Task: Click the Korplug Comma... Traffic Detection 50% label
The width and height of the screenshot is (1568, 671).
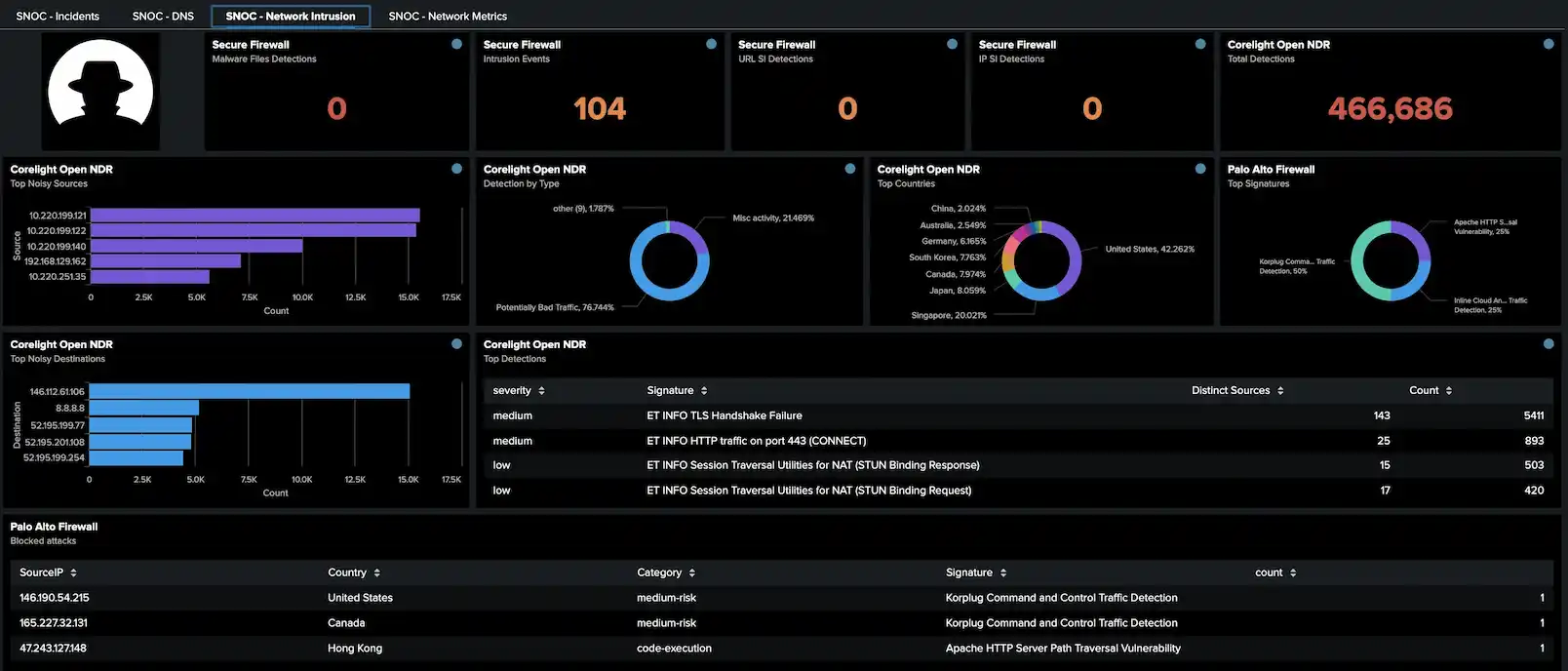Action: pyautogui.click(x=1297, y=266)
